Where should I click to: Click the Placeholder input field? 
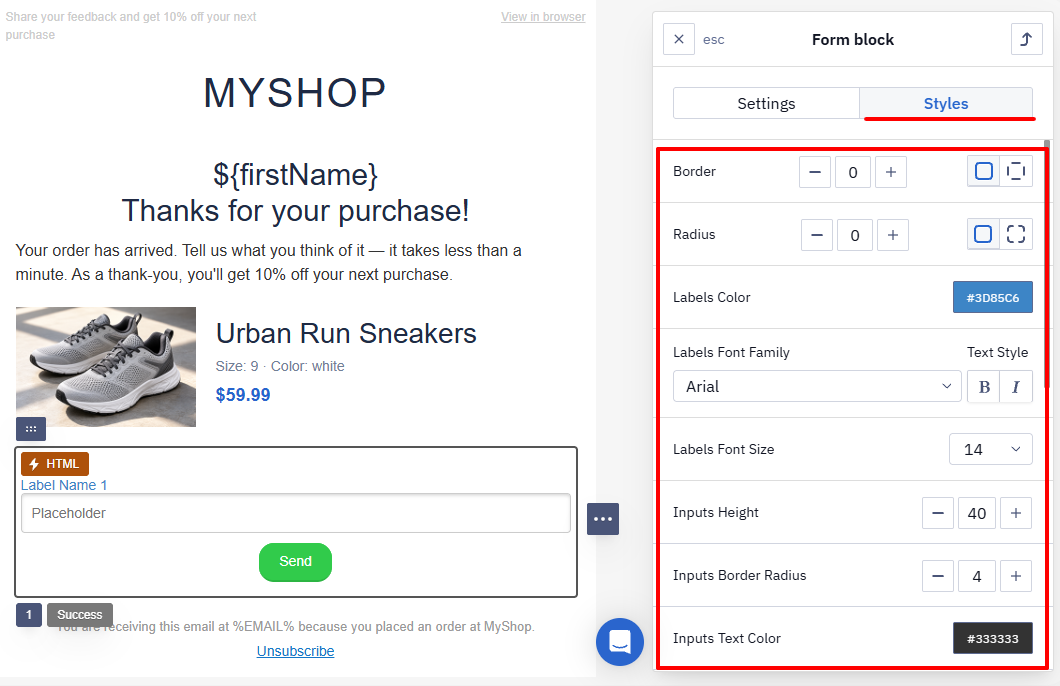click(295, 513)
